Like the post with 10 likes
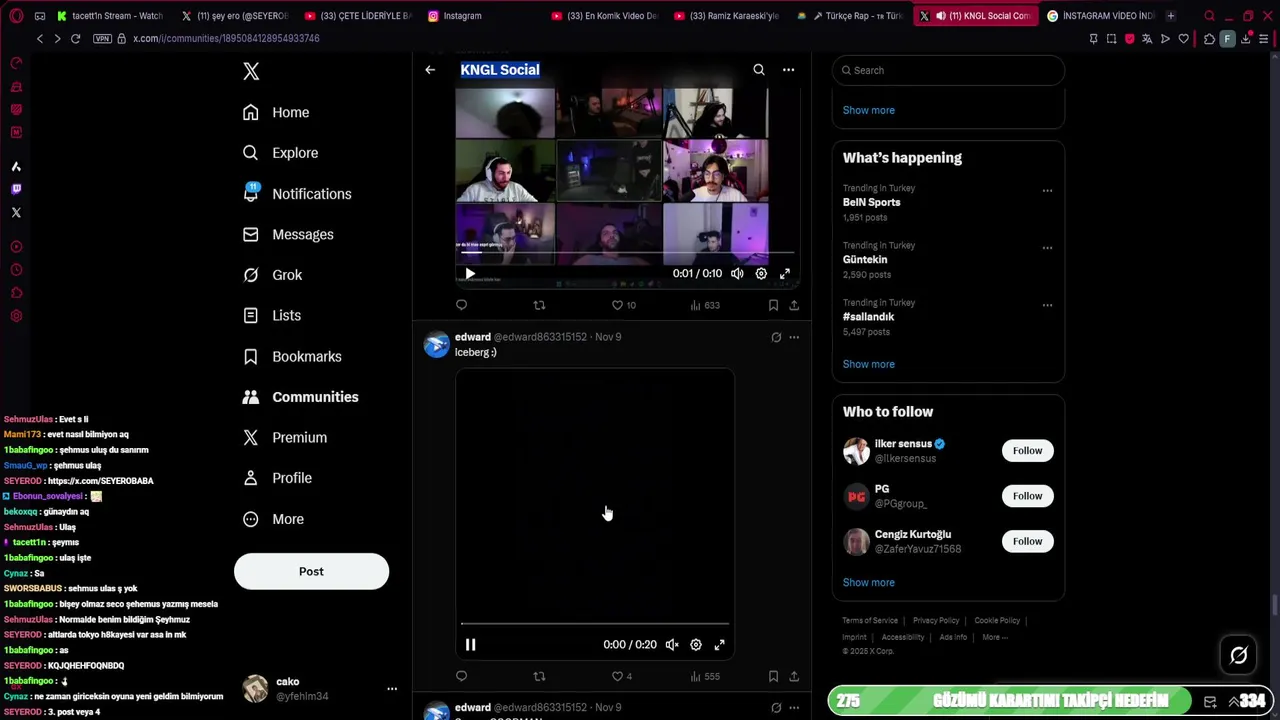Image resolution: width=1280 pixels, height=720 pixels. tap(623, 305)
